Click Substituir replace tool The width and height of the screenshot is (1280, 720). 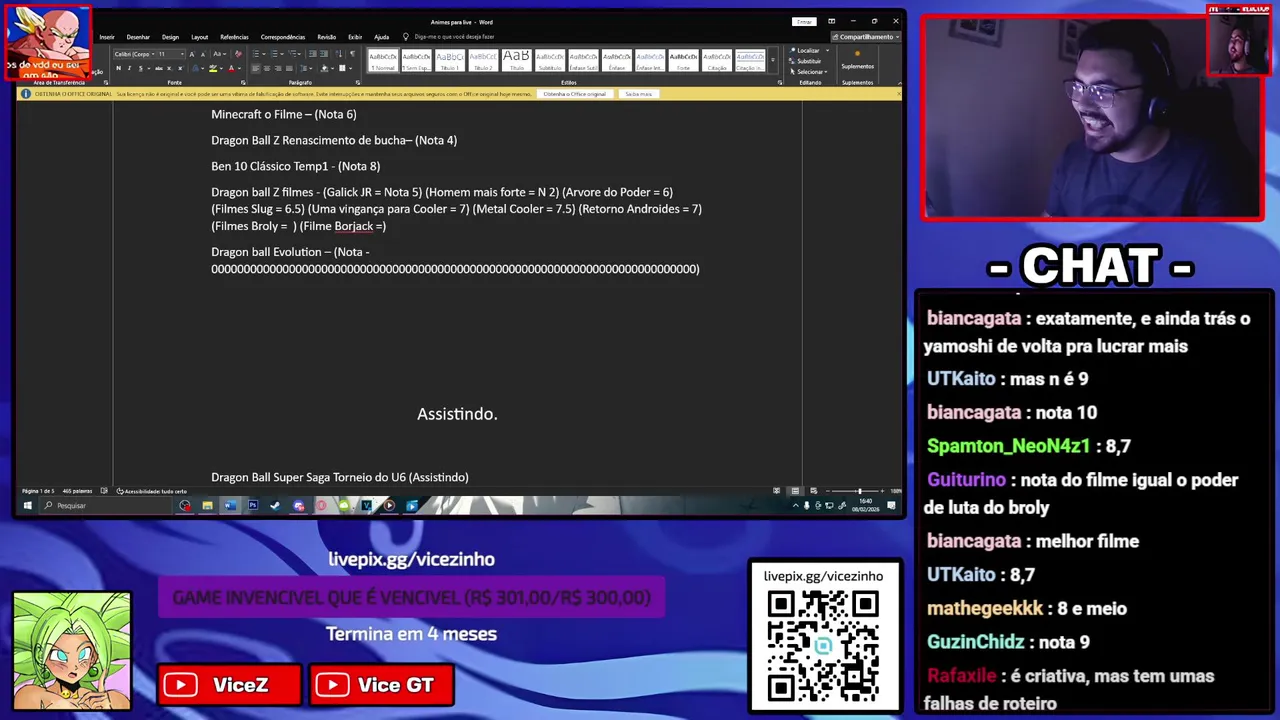[805, 61]
